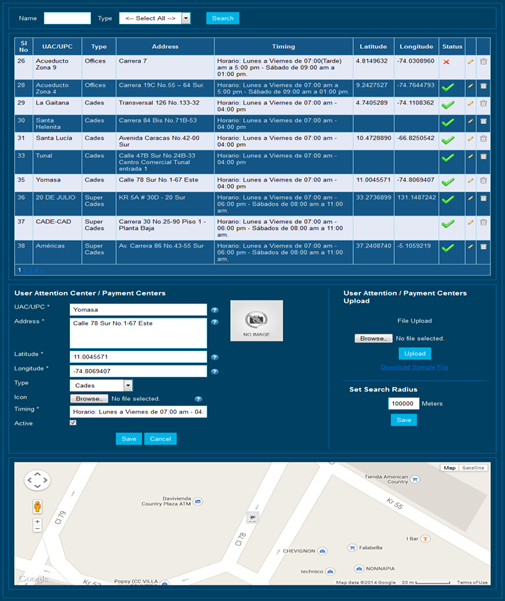This screenshot has width=505, height=601.
Task: Toggle status check for Santa Lucía
Action: [x=448, y=140]
